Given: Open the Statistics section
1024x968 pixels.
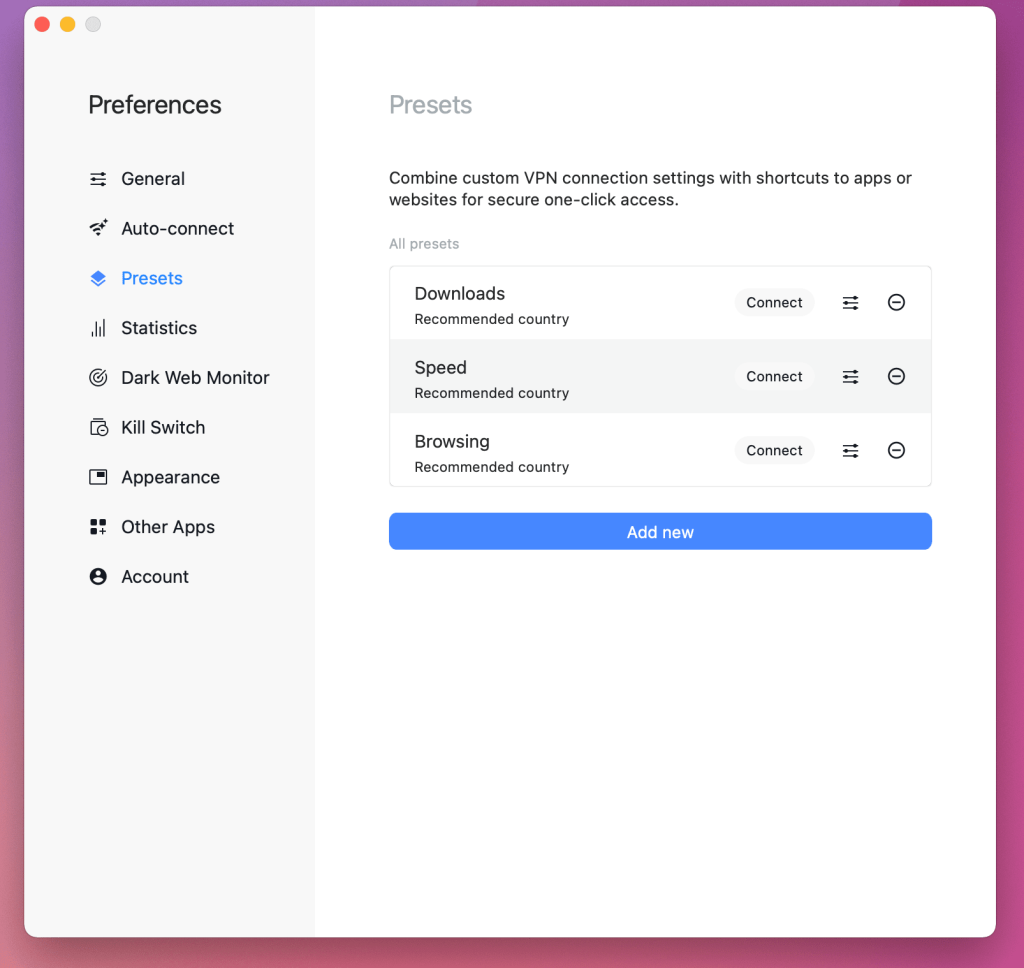Looking at the screenshot, I should (159, 328).
